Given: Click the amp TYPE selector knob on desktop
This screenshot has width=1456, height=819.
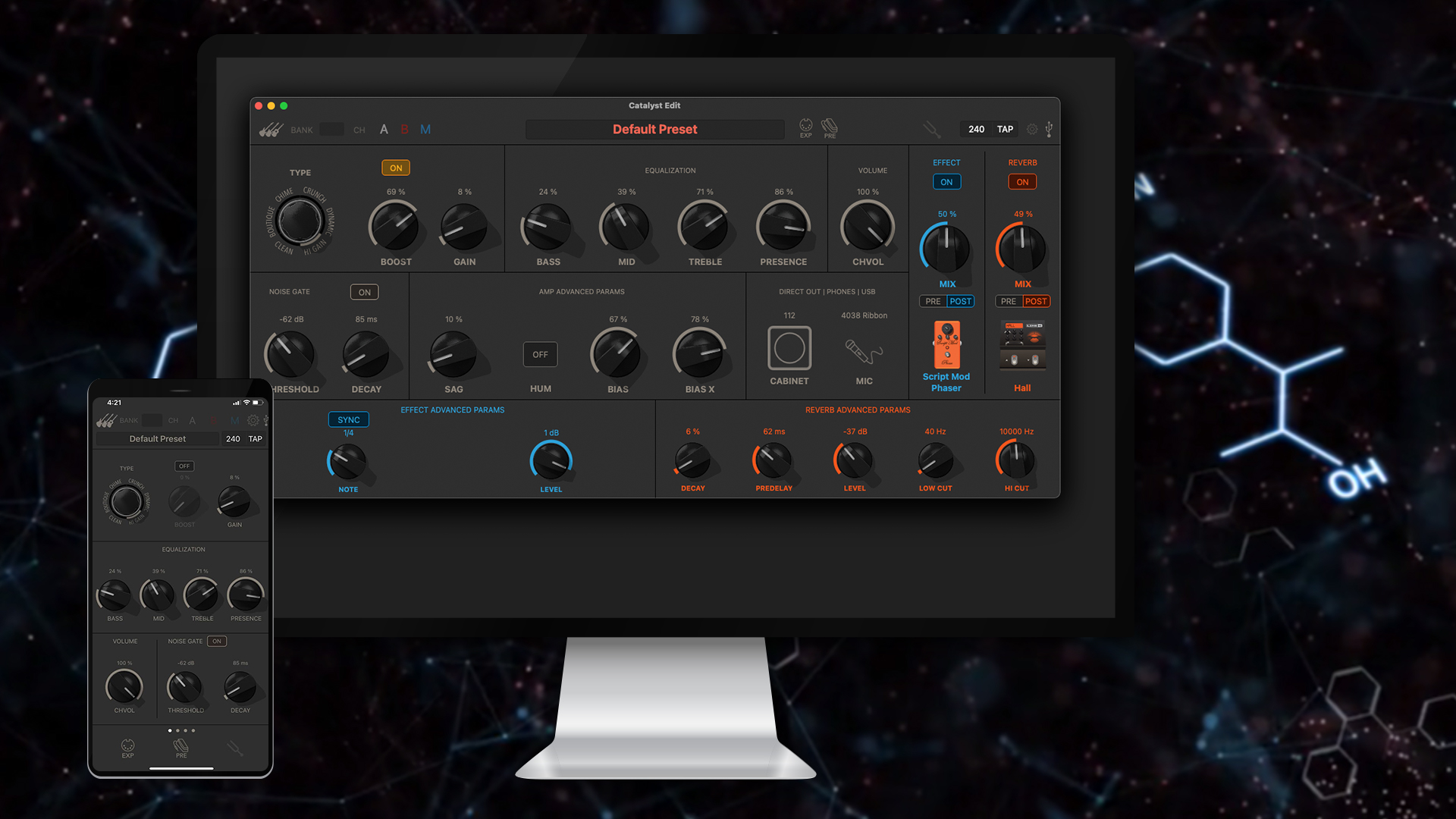Looking at the screenshot, I should 300,221.
